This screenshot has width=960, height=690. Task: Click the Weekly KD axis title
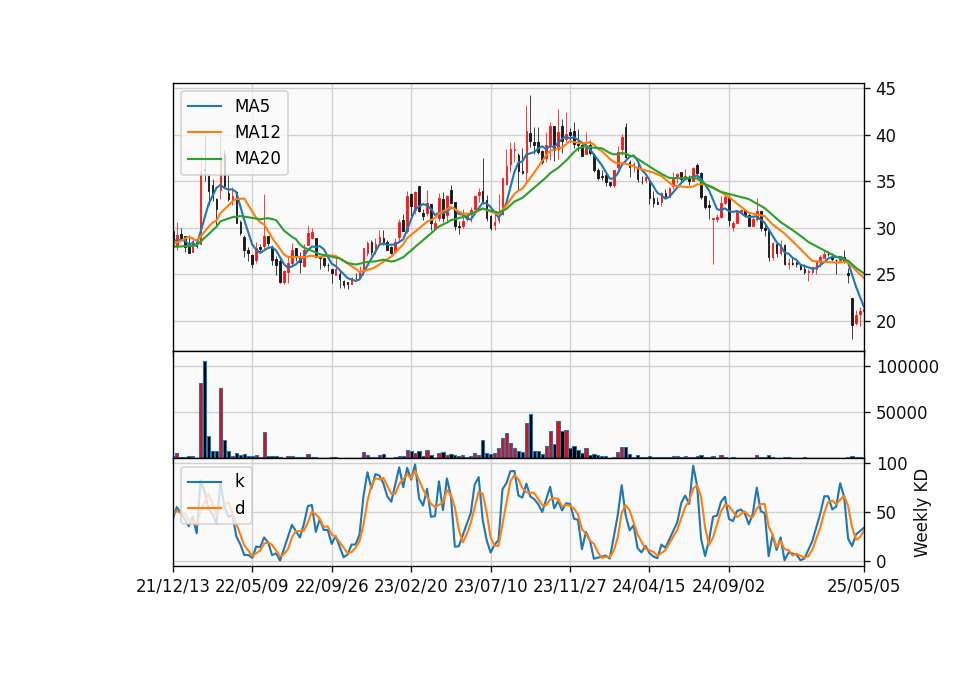920,514
